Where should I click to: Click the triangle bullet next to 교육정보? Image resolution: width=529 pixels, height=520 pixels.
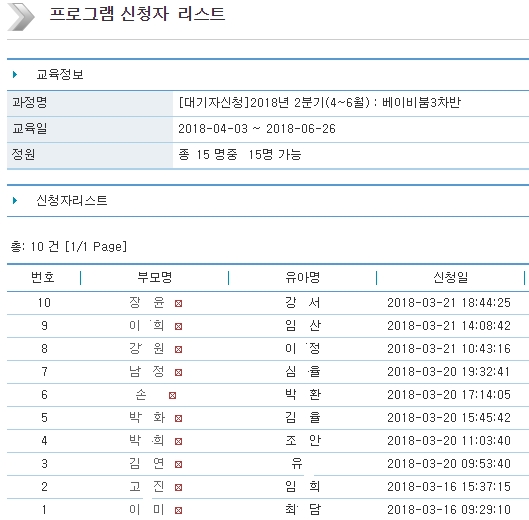pos(15,74)
